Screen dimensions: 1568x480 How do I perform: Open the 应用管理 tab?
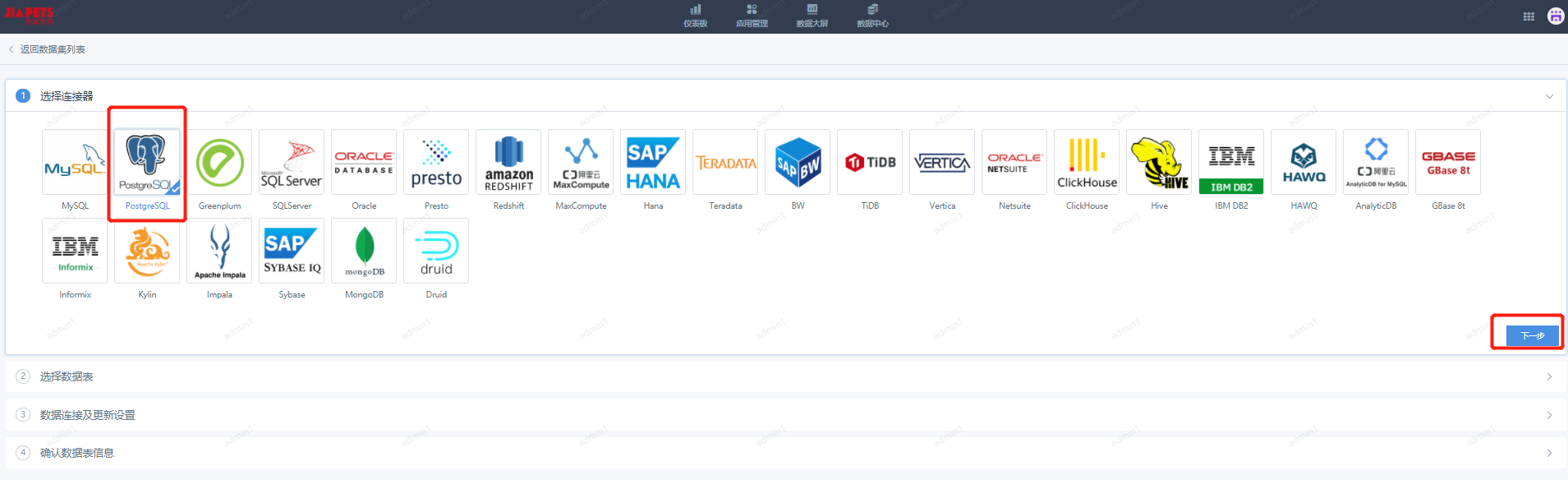click(752, 16)
